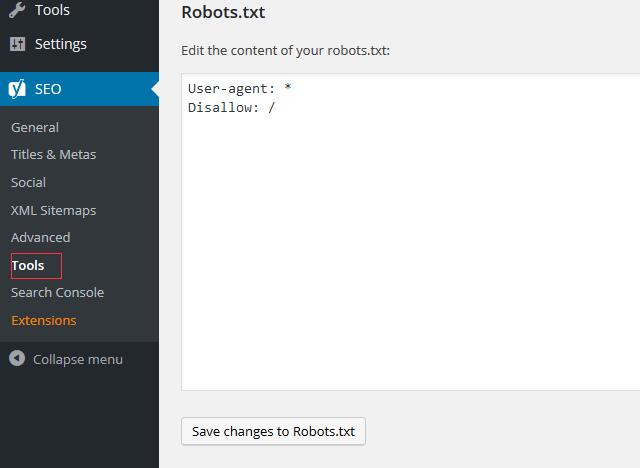Click inside the robots.txt content textarea
Viewport: 640px width, 468px height.
411,232
